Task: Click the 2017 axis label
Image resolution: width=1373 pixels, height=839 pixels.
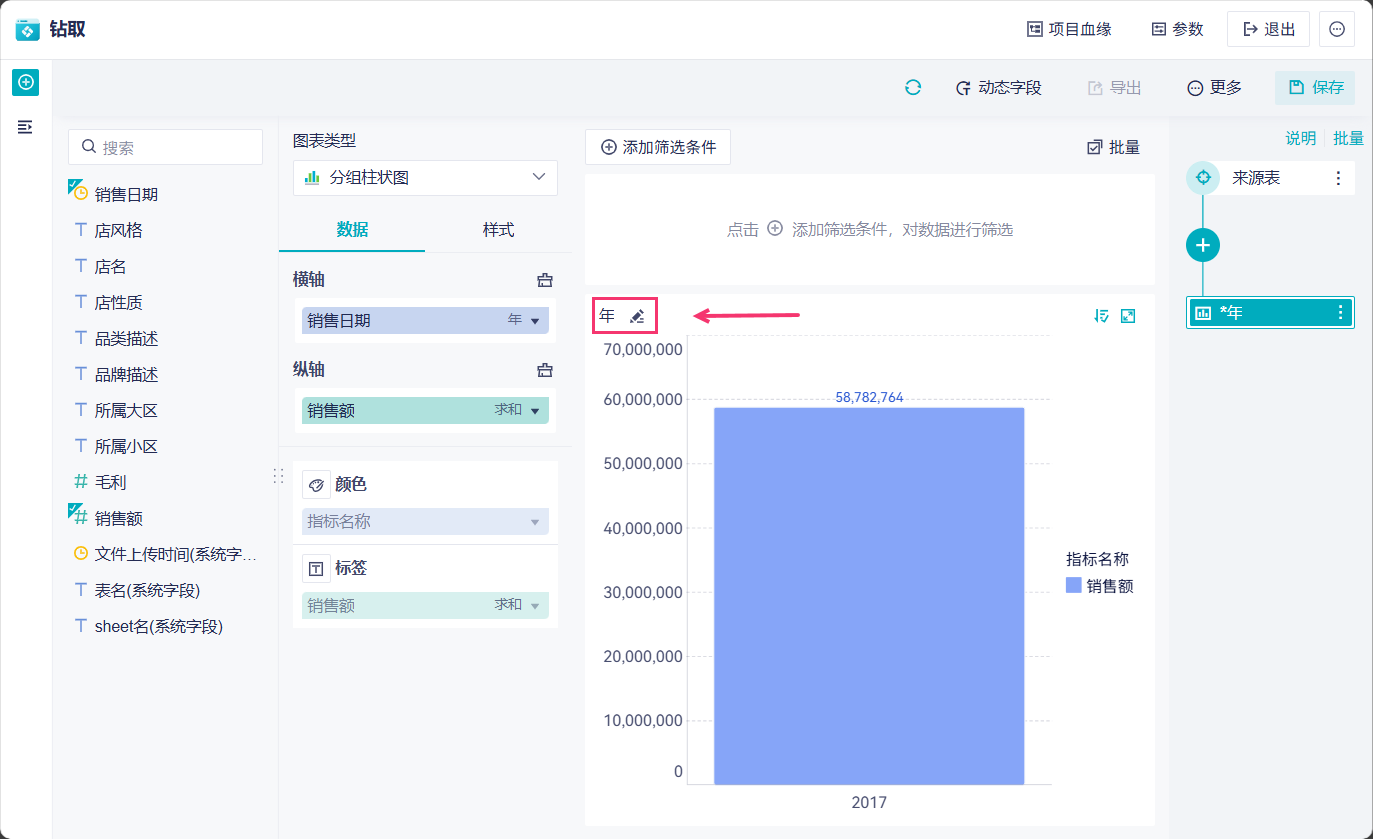Action: [x=869, y=802]
